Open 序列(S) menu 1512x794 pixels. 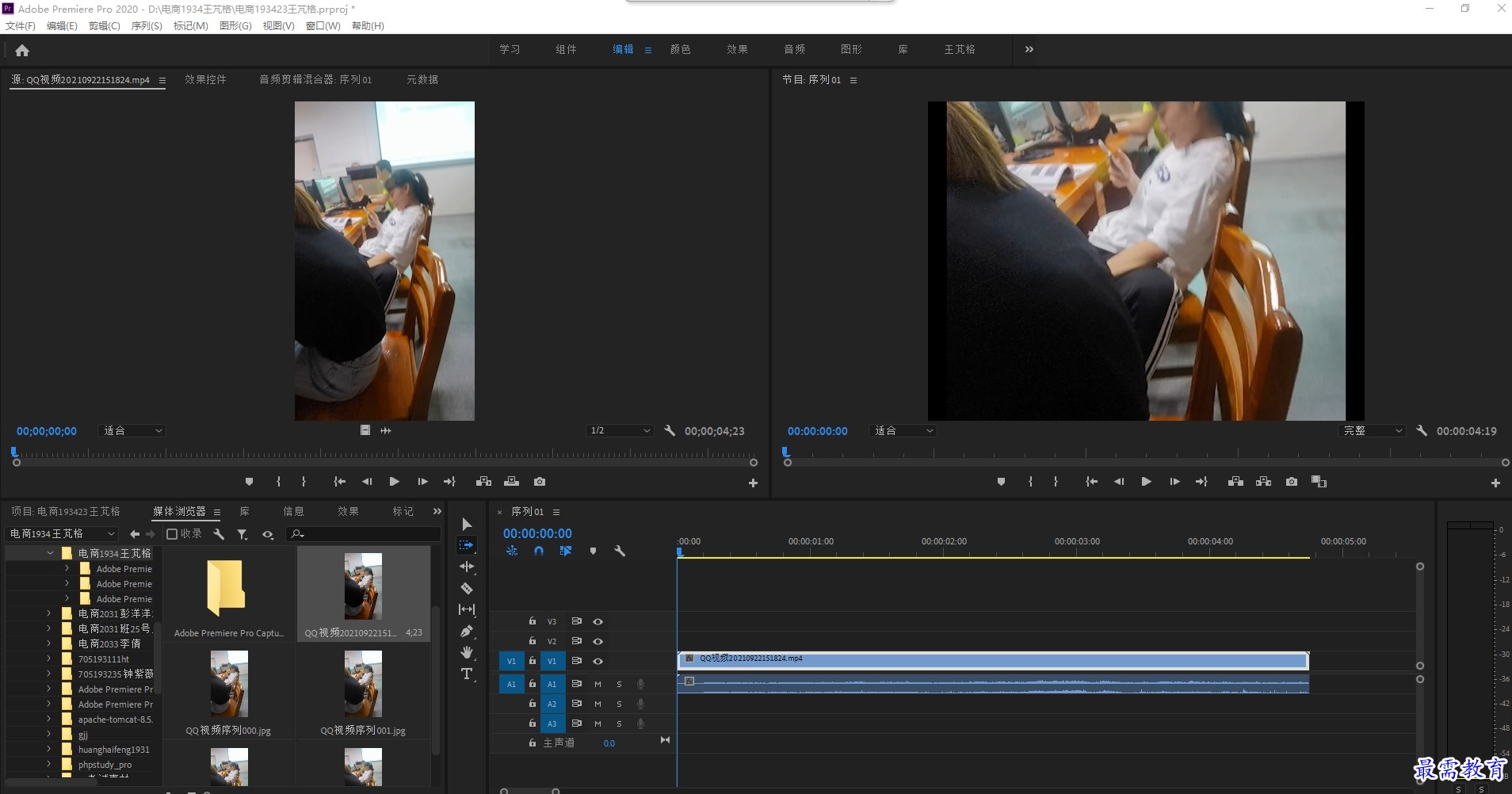147,26
